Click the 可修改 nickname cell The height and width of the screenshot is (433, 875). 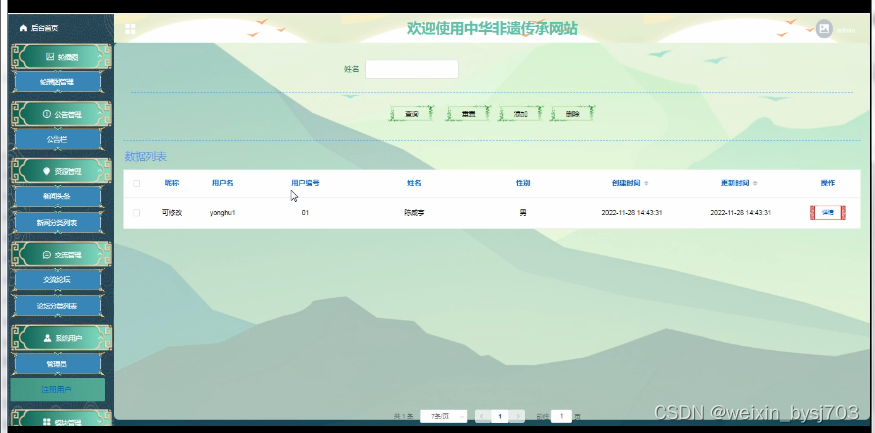[172, 213]
